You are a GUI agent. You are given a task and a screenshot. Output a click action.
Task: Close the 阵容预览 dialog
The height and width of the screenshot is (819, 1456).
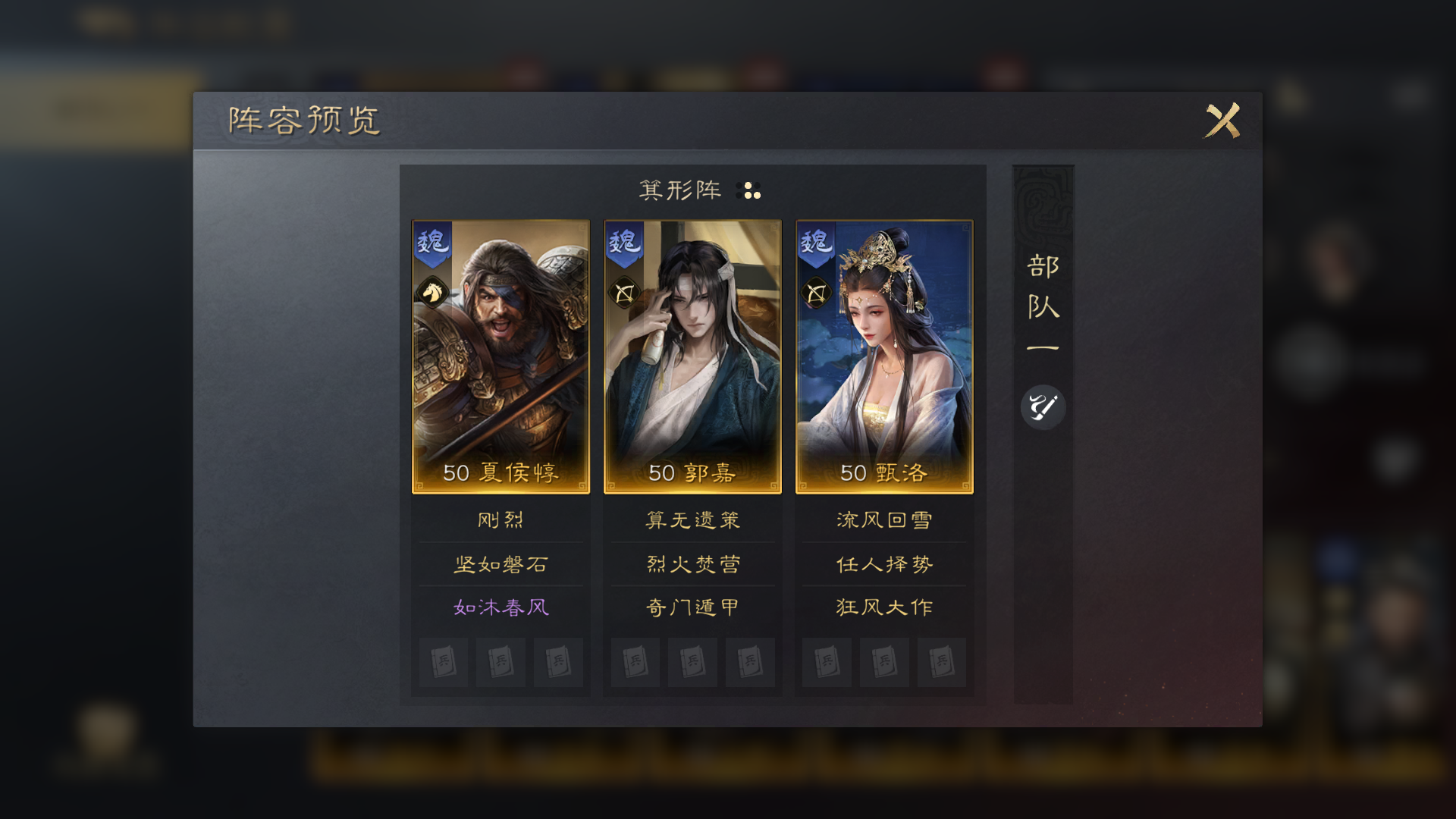point(1222,121)
